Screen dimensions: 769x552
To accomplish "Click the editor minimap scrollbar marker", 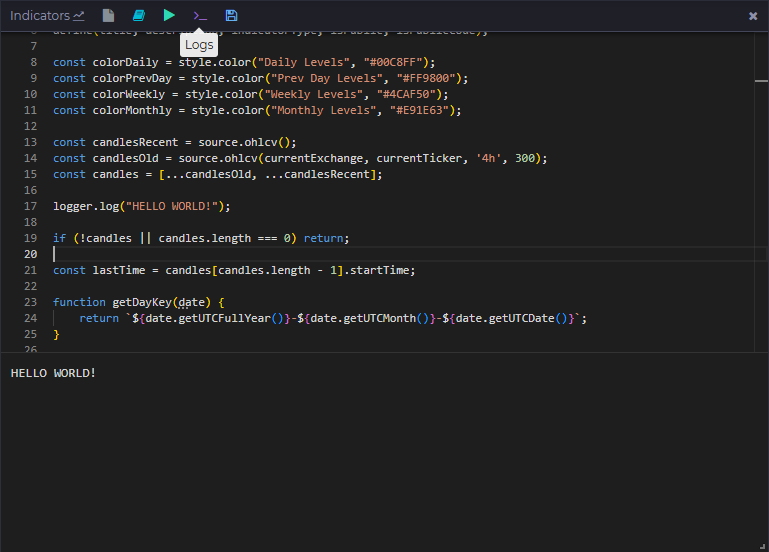I will (x=761, y=81).
